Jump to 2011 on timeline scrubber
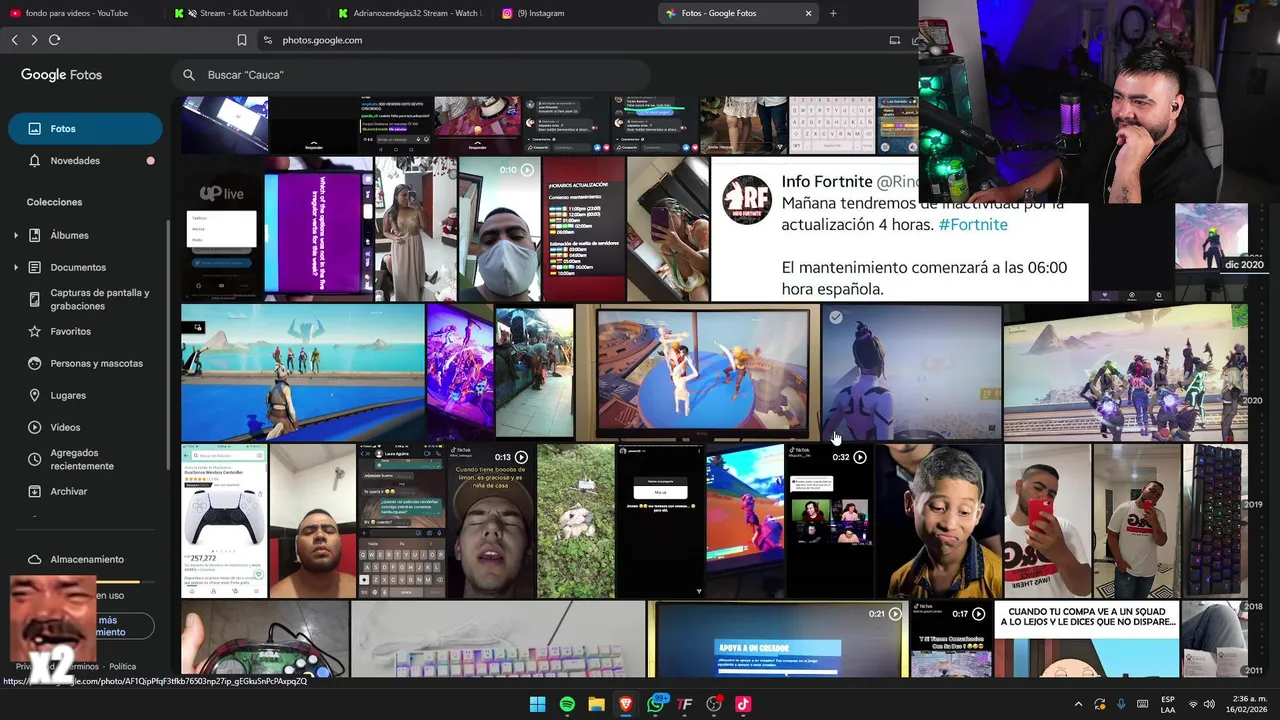 tap(1253, 670)
